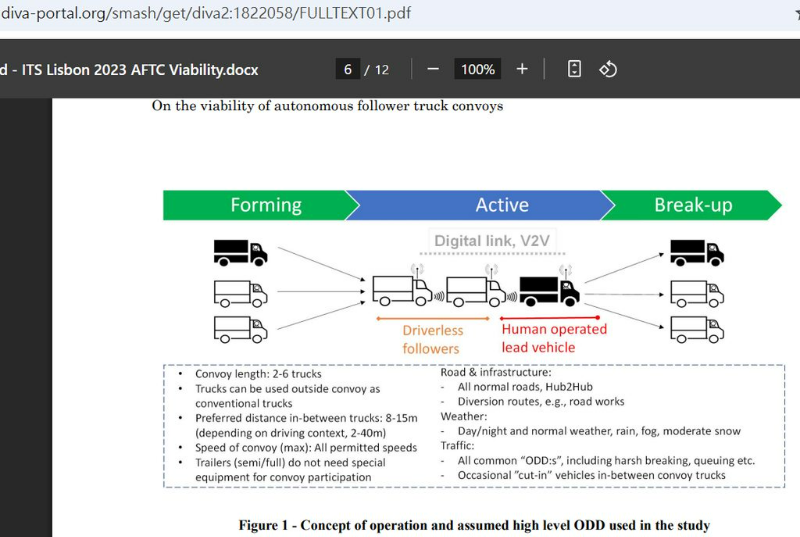Select the page number field showing 6
The image size is (800, 537).
coord(348,69)
